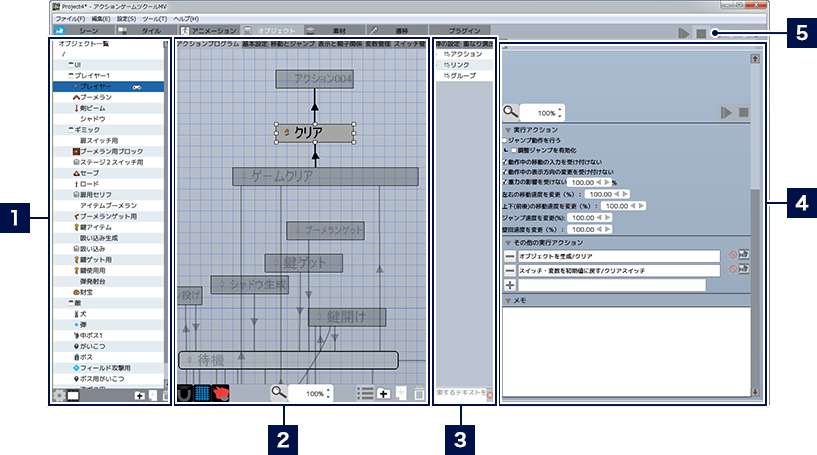The image size is (817, 455).
Task: Collapse the ギミック folder in object list
Action: 70,129
